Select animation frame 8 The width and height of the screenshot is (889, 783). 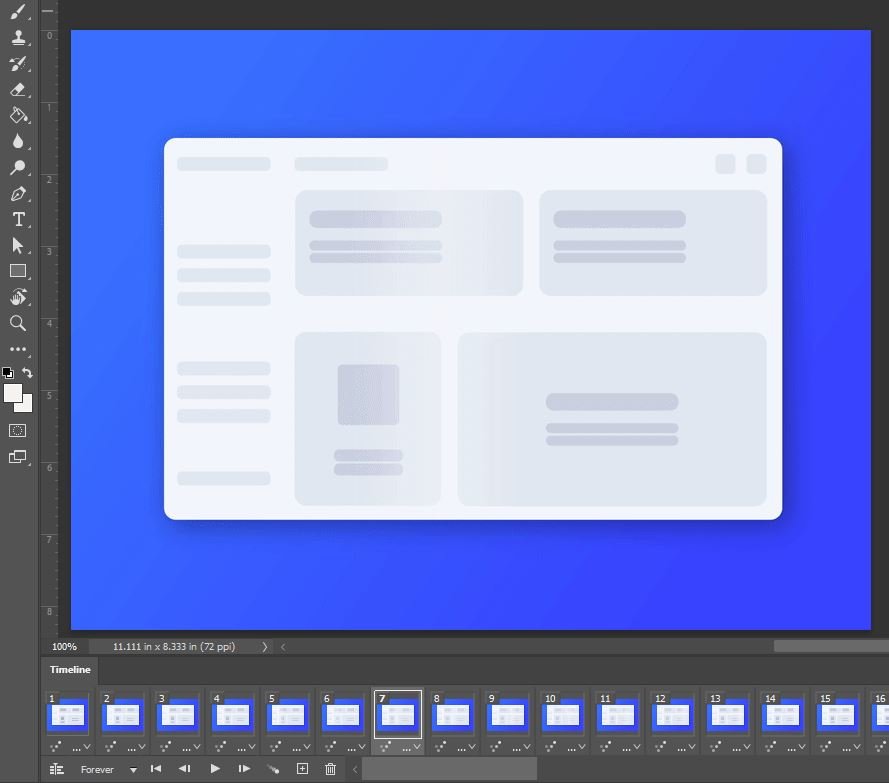pyautogui.click(x=453, y=714)
